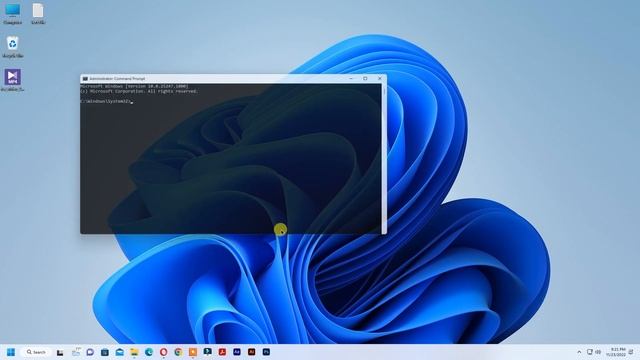This screenshot has width=640, height=360.
Task: Open the Windows Start menu
Action: tap(11, 352)
